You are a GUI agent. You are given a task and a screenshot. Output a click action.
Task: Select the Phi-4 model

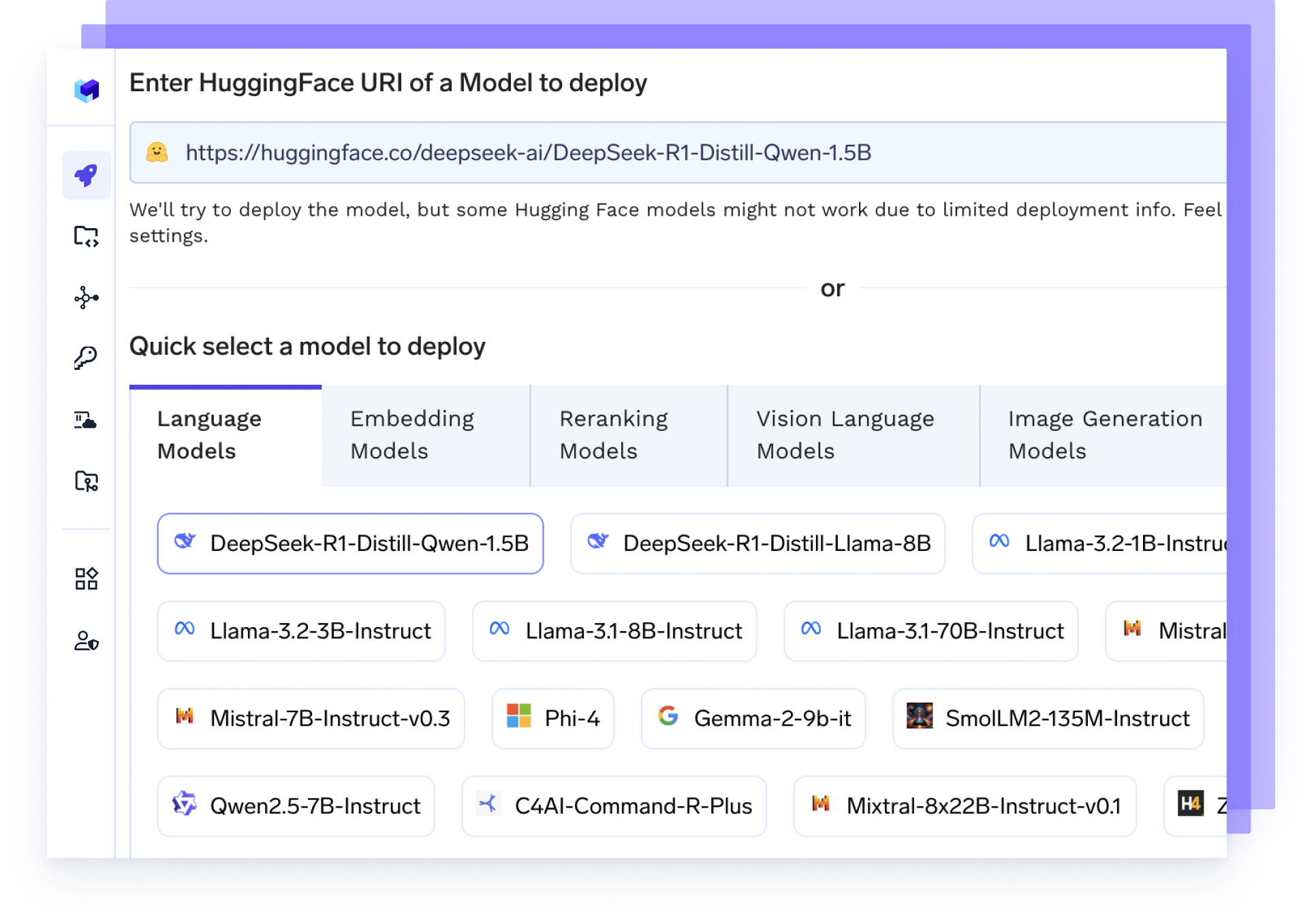(552, 718)
